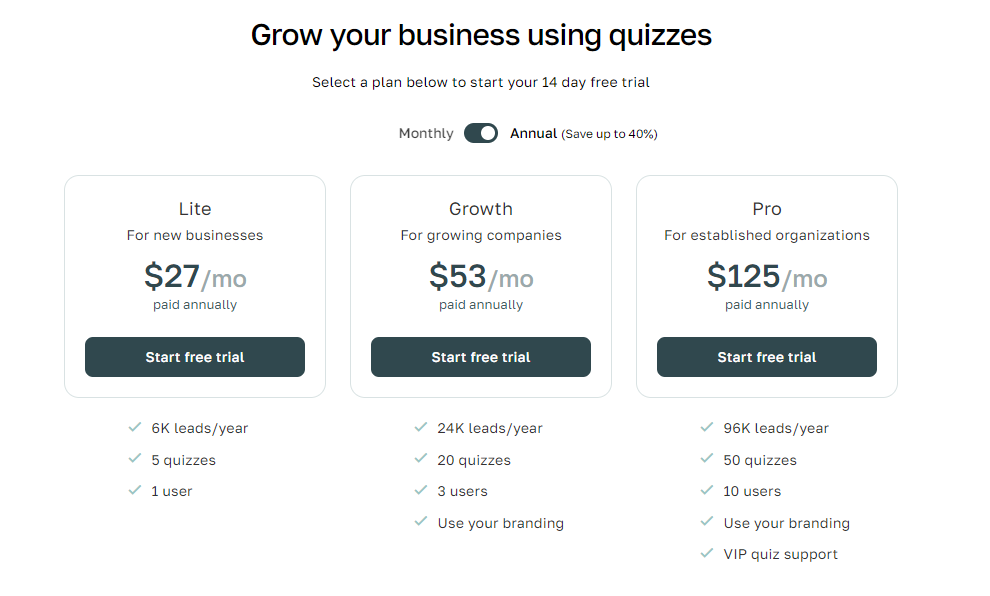Click the checkmark next to '24K leads/year'
The width and height of the screenshot is (990, 596).
(x=421, y=427)
